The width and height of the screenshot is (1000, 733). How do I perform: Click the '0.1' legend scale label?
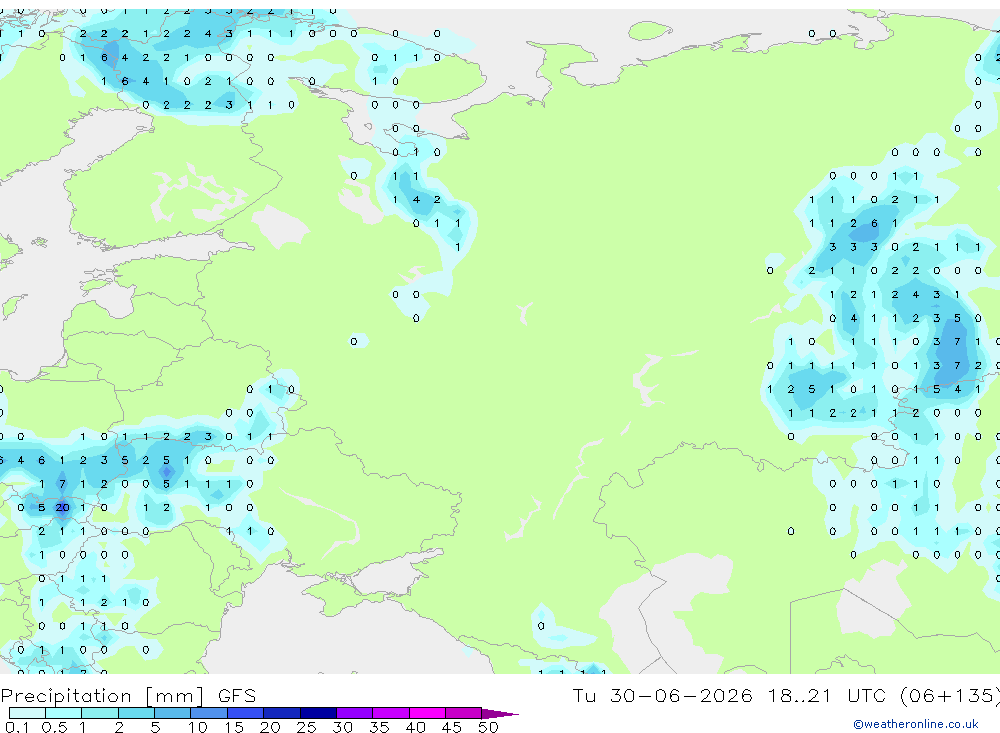coord(17,727)
